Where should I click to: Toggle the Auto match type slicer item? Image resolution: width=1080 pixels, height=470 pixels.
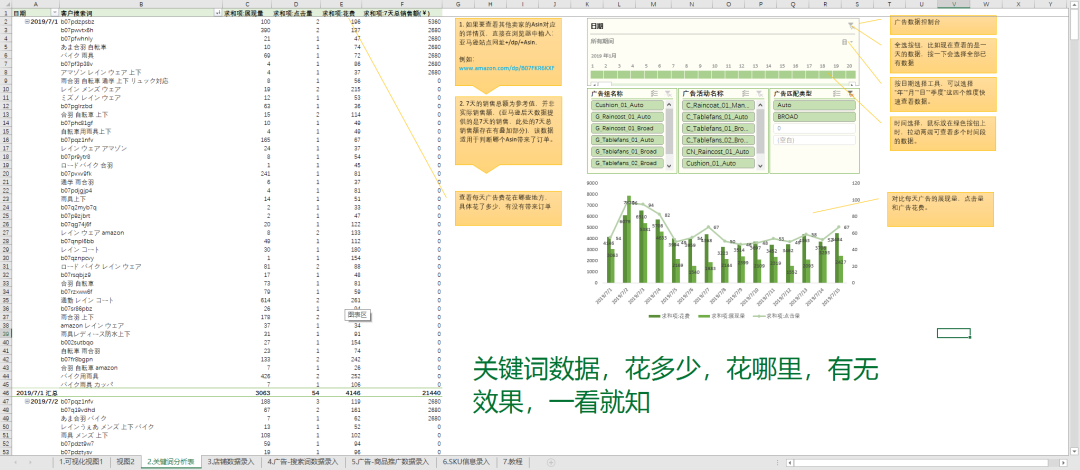point(812,104)
